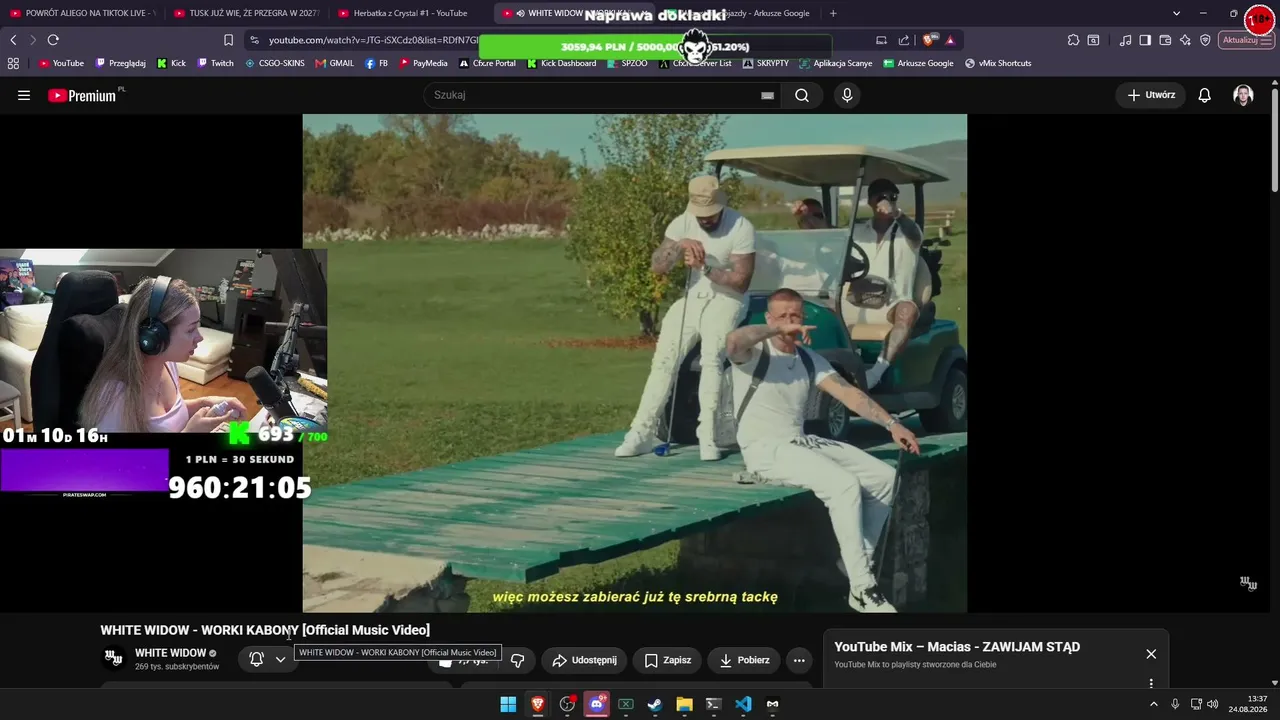Open Brave Rewards triangle icon
The width and height of the screenshot is (1280, 720).
pos(950,40)
